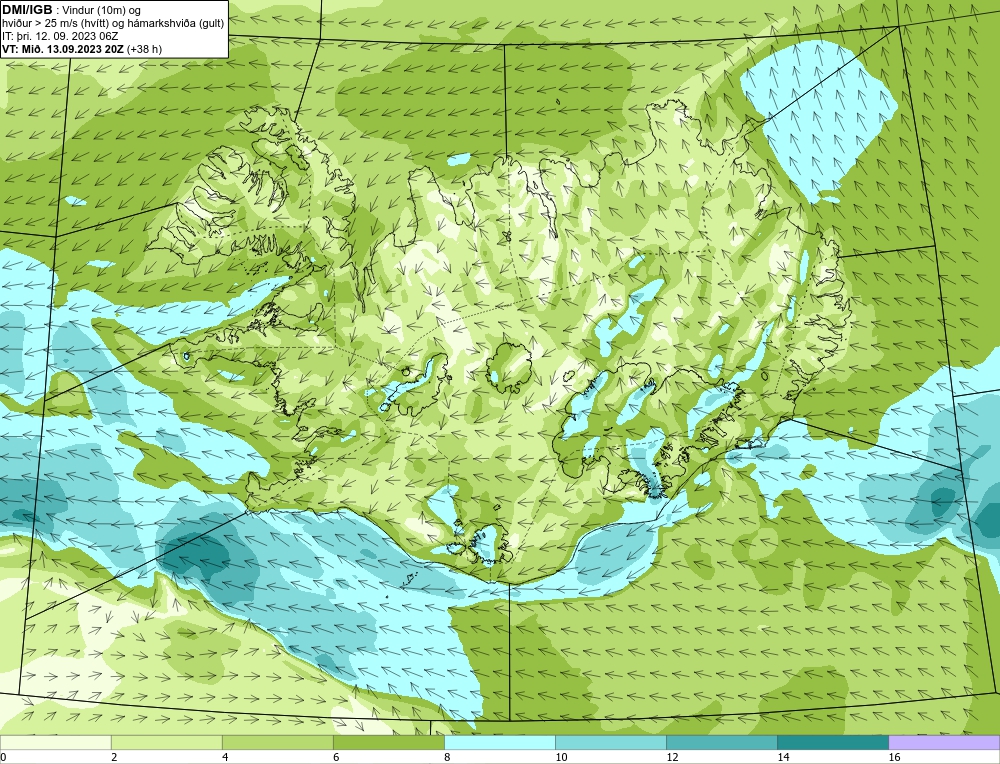Click the 6–8 m/s dark green swatch
This screenshot has height=764, width=1000.
[x=388, y=742]
